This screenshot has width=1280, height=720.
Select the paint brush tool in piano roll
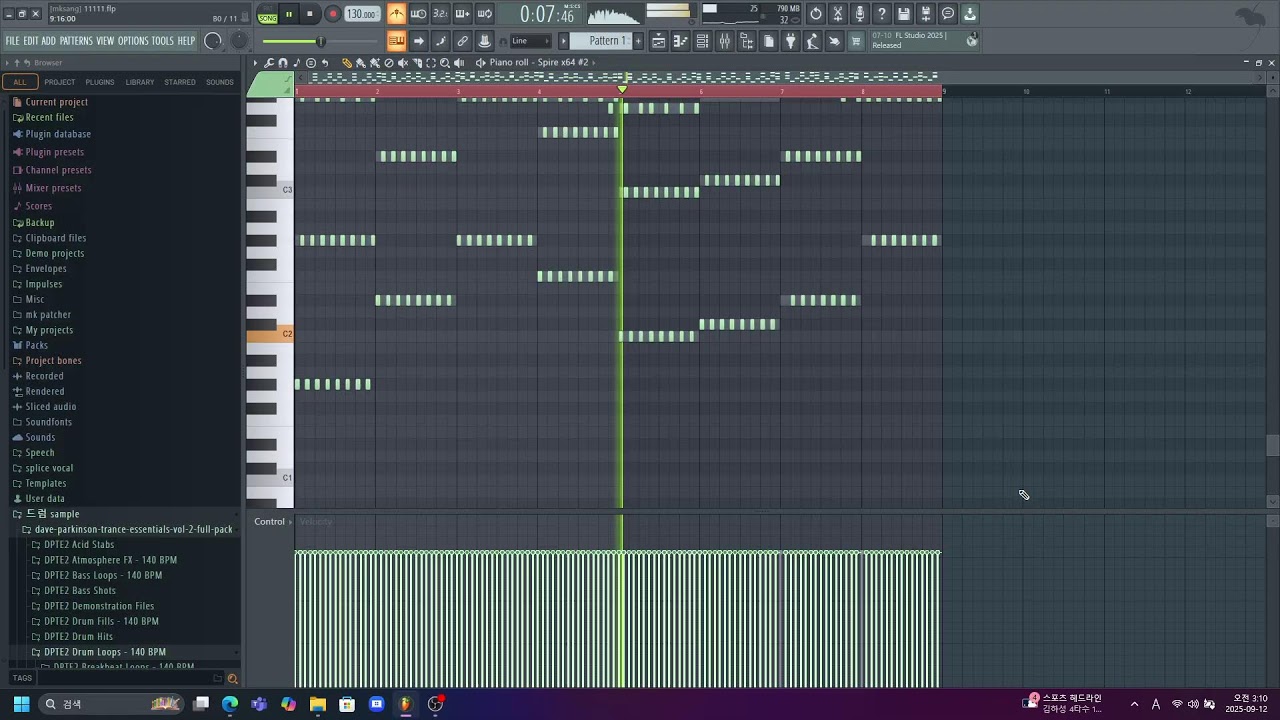tap(361, 63)
